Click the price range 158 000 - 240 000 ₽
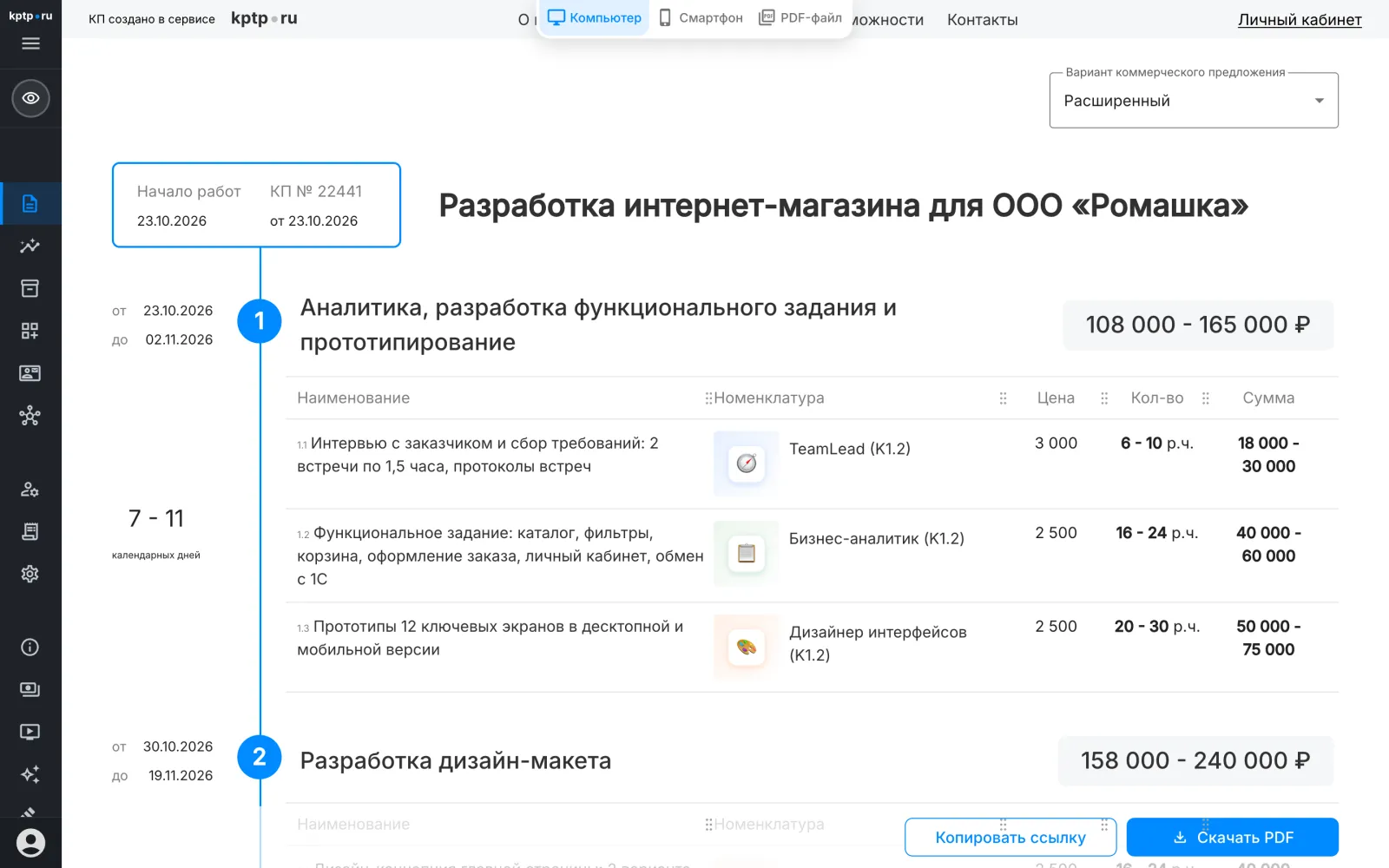 point(1195,760)
